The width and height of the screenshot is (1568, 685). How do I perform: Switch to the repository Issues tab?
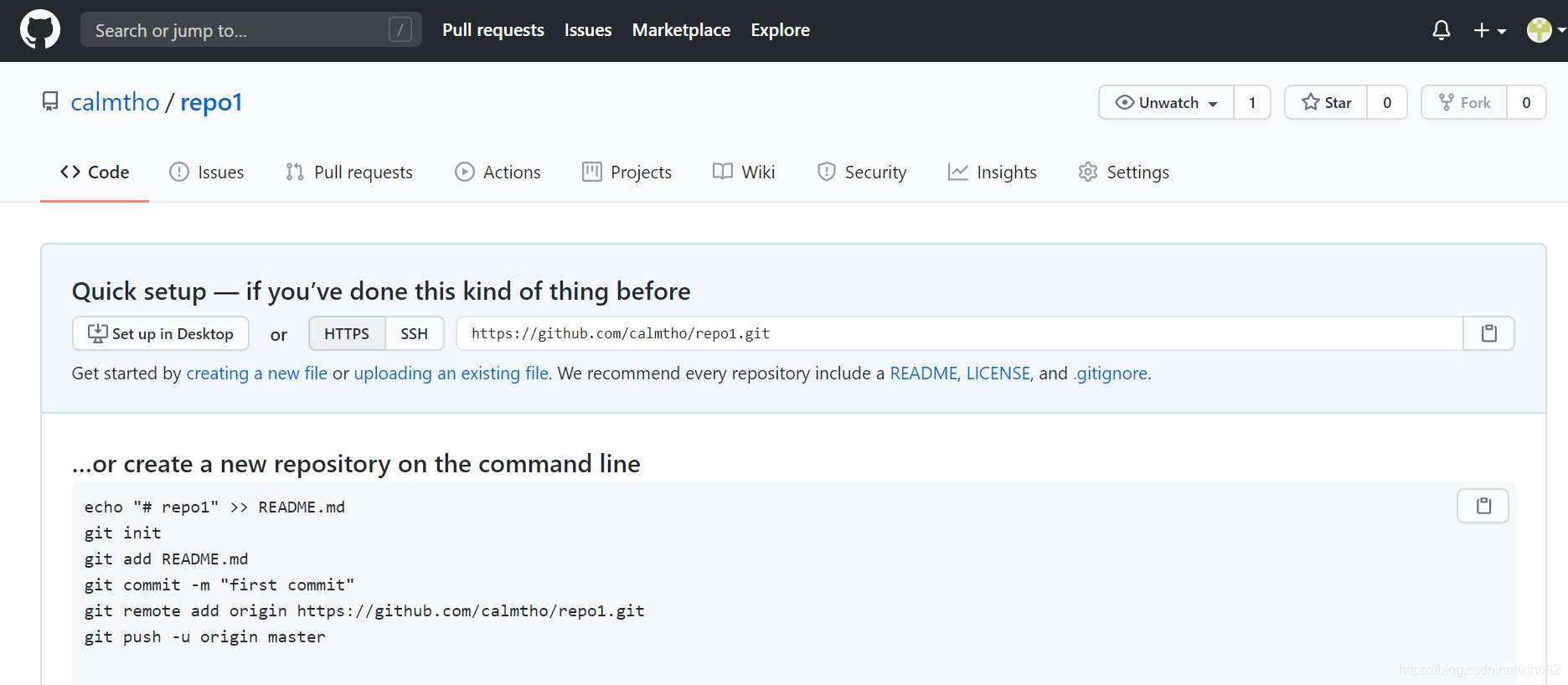tap(207, 173)
